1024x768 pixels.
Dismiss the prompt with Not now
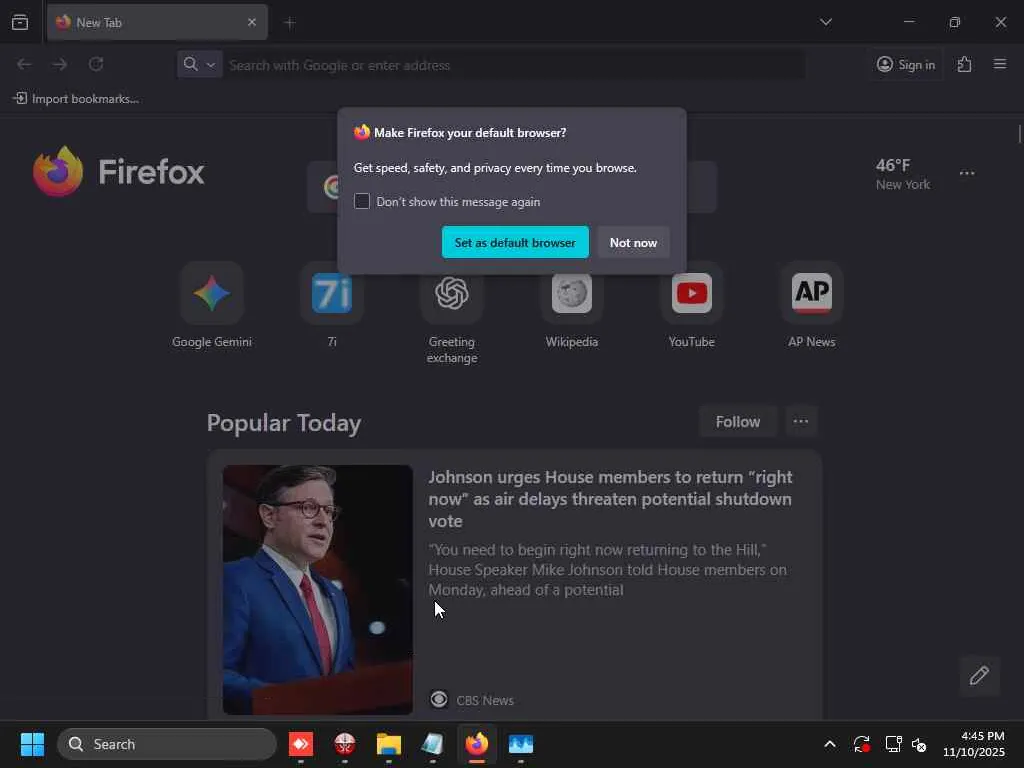coord(633,242)
